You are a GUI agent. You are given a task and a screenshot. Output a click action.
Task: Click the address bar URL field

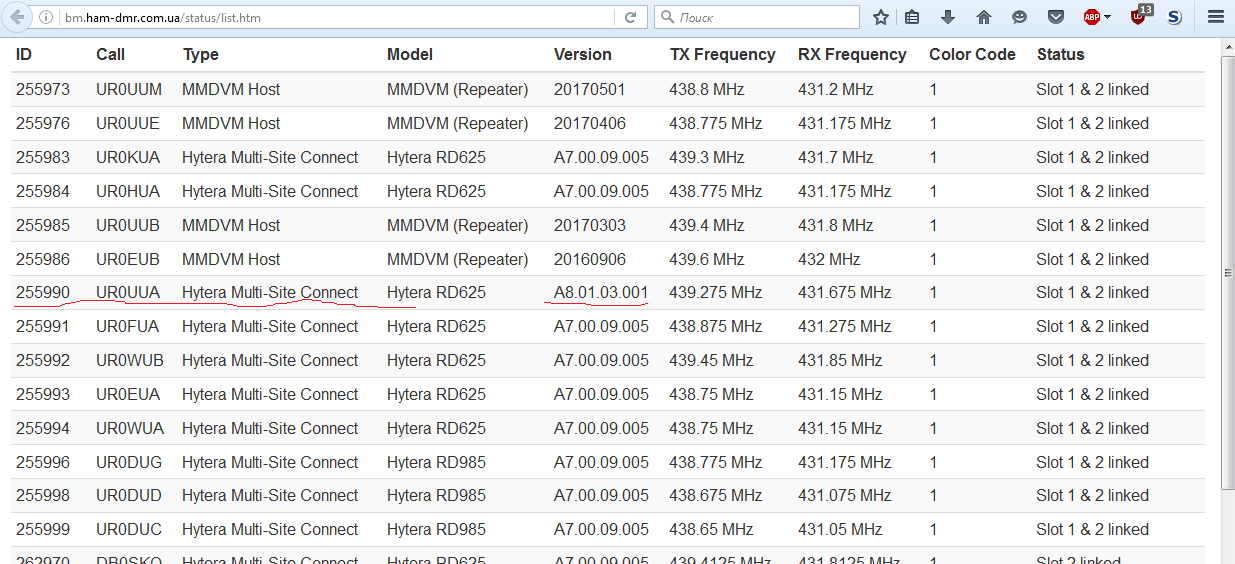pos(330,17)
